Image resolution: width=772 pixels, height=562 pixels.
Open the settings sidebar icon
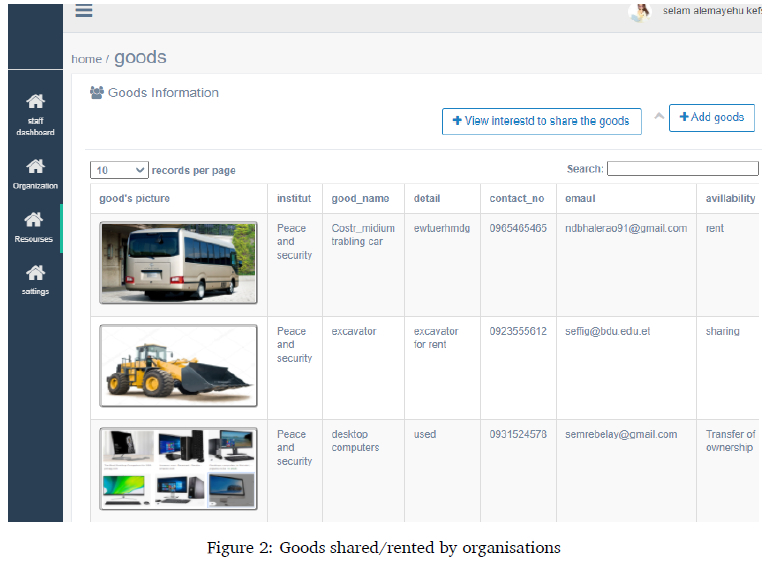pyautogui.click(x=35, y=273)
